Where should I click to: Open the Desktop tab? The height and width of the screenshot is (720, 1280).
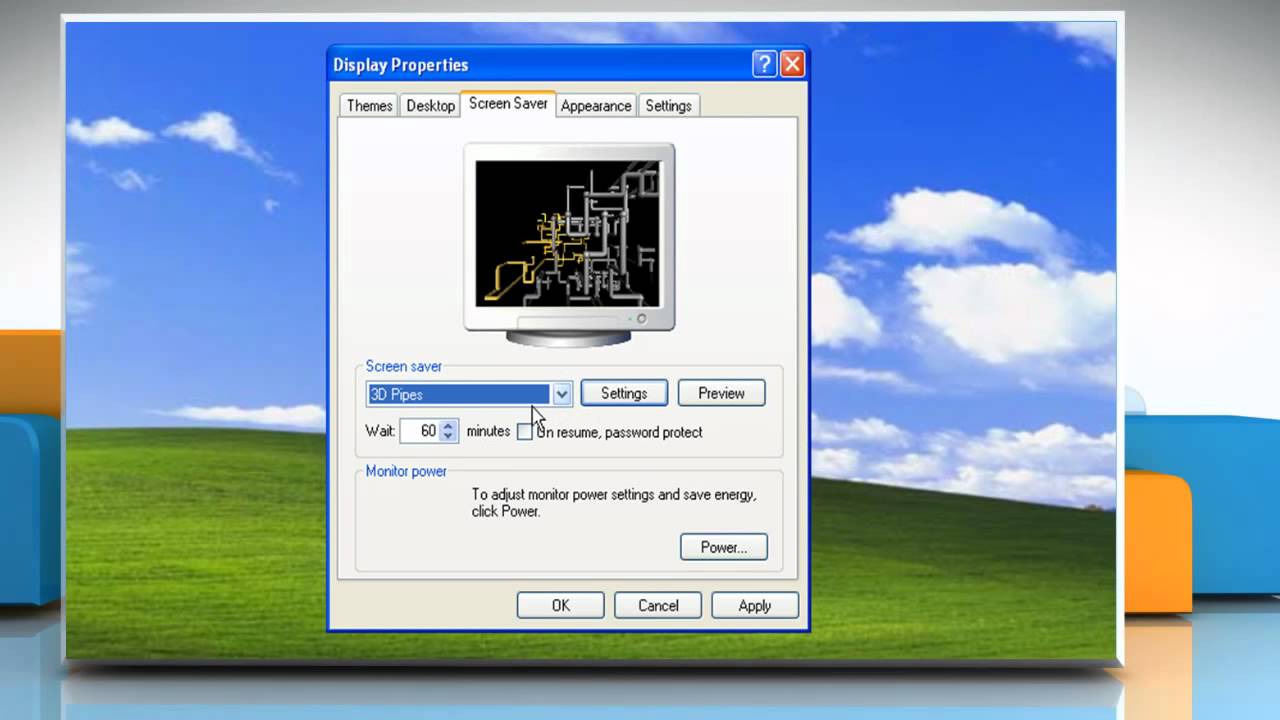[430, 105]
